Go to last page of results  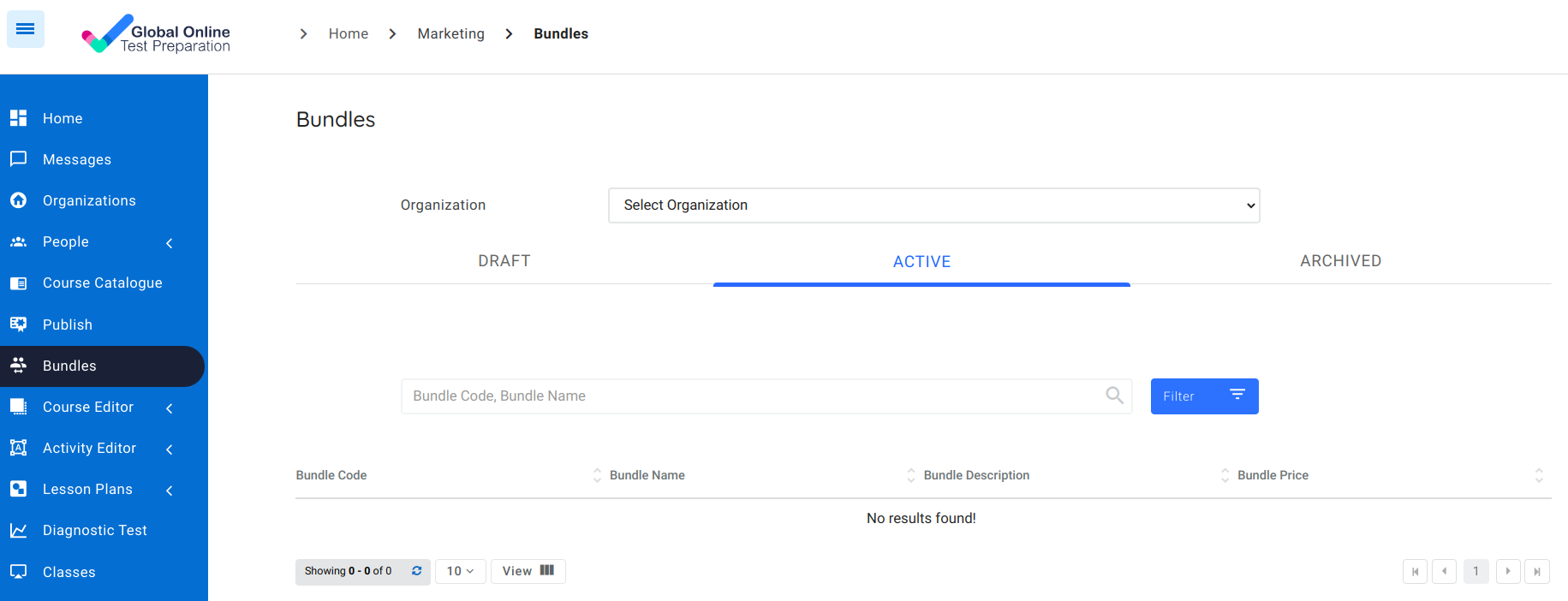[x=1537, y=571]
